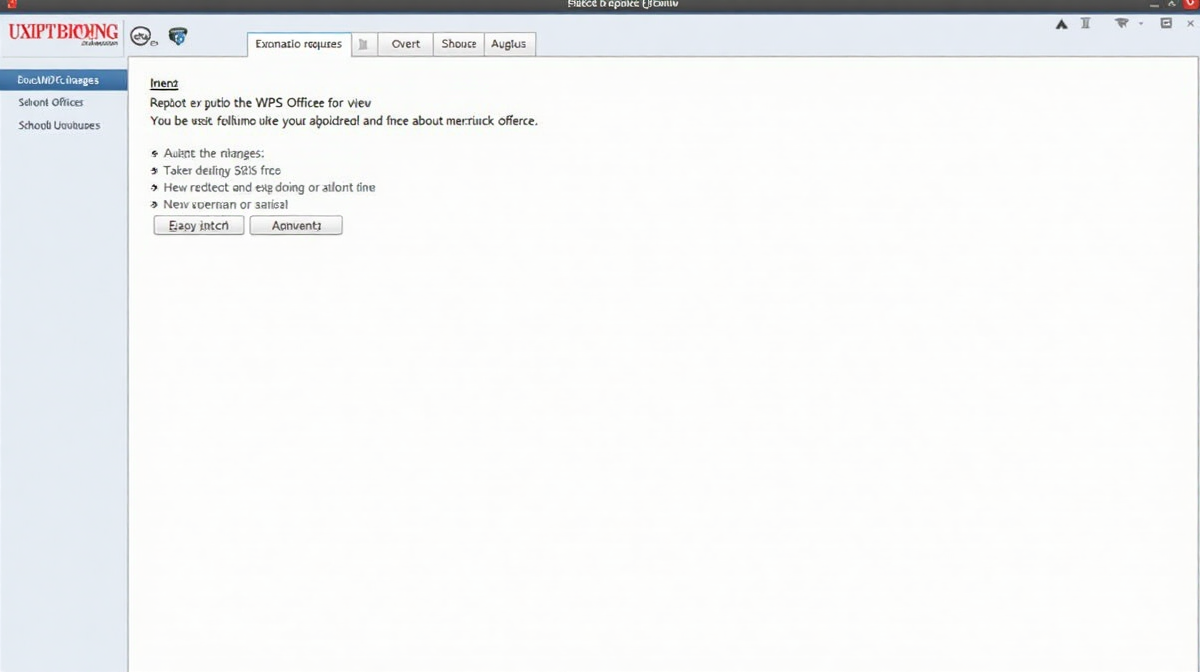
Task: Expand the "Aulent the nlanges" bullet item
Action: pyautogui.click(x=154, y=154)
